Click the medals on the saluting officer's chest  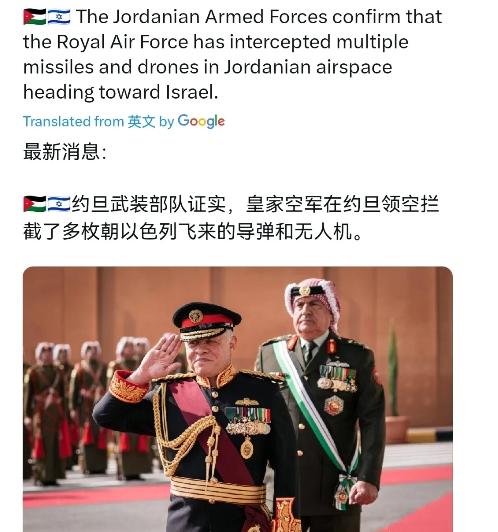point(248,421)
